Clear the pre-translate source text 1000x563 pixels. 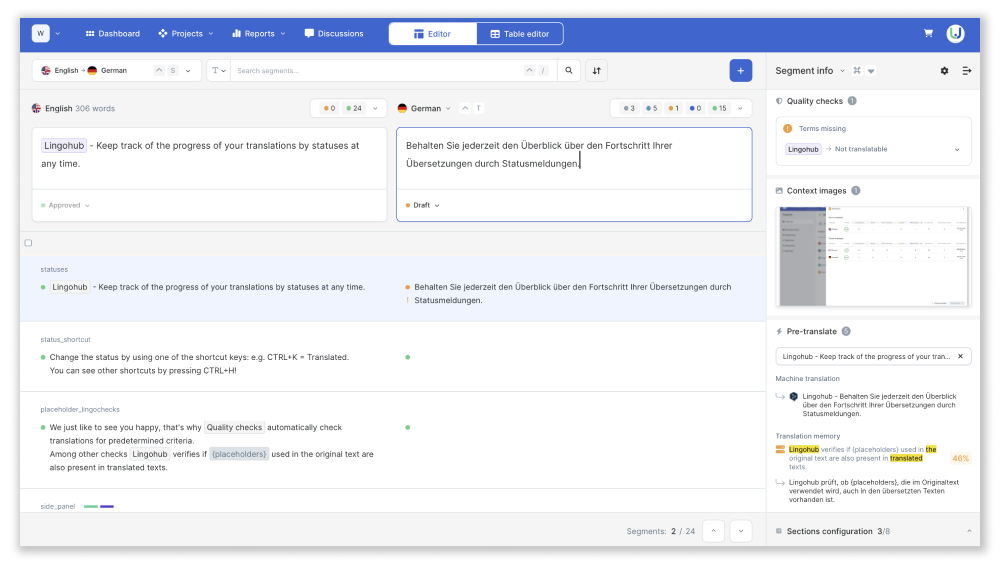[960, 356]
